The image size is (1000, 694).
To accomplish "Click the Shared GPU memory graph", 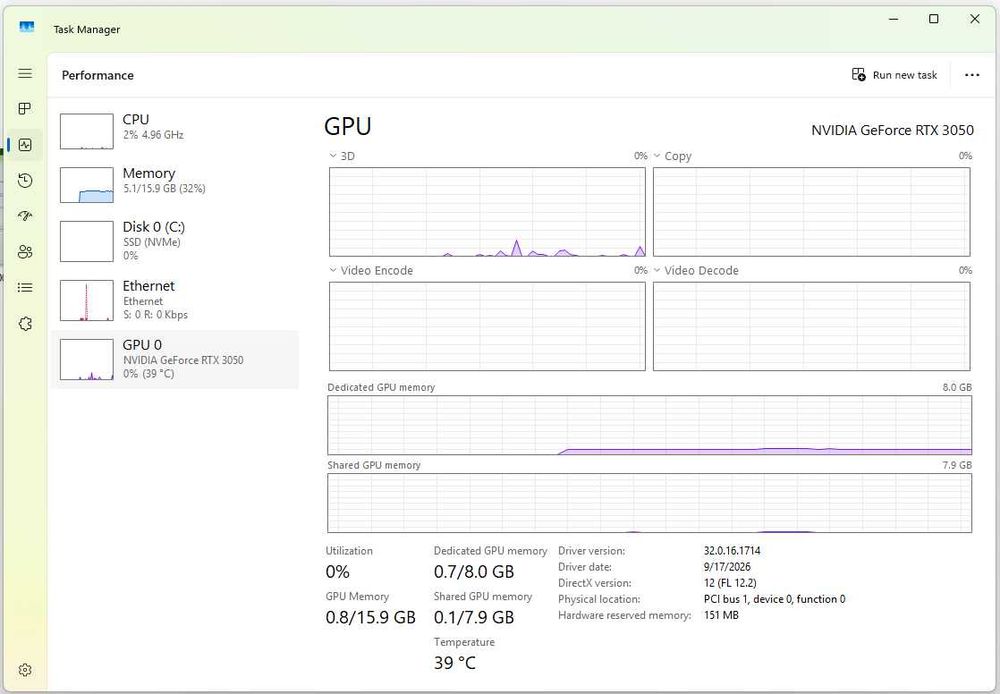I will tap(649, 503).
